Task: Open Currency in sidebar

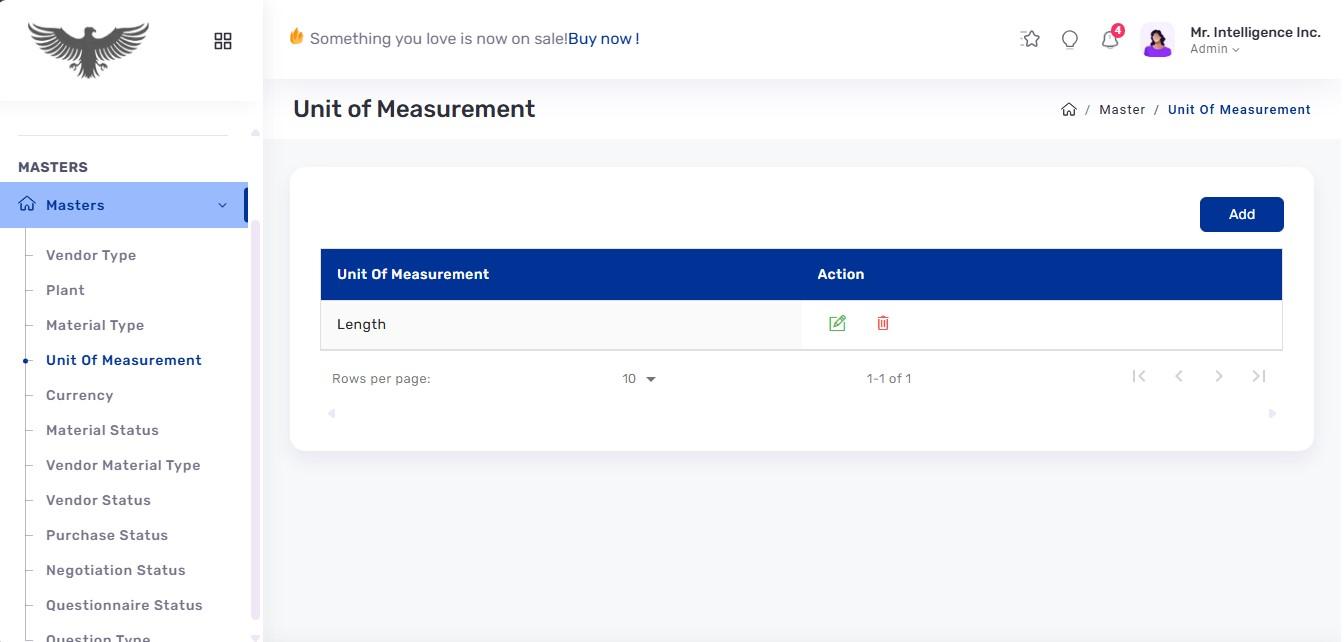Action: point(79,395)
